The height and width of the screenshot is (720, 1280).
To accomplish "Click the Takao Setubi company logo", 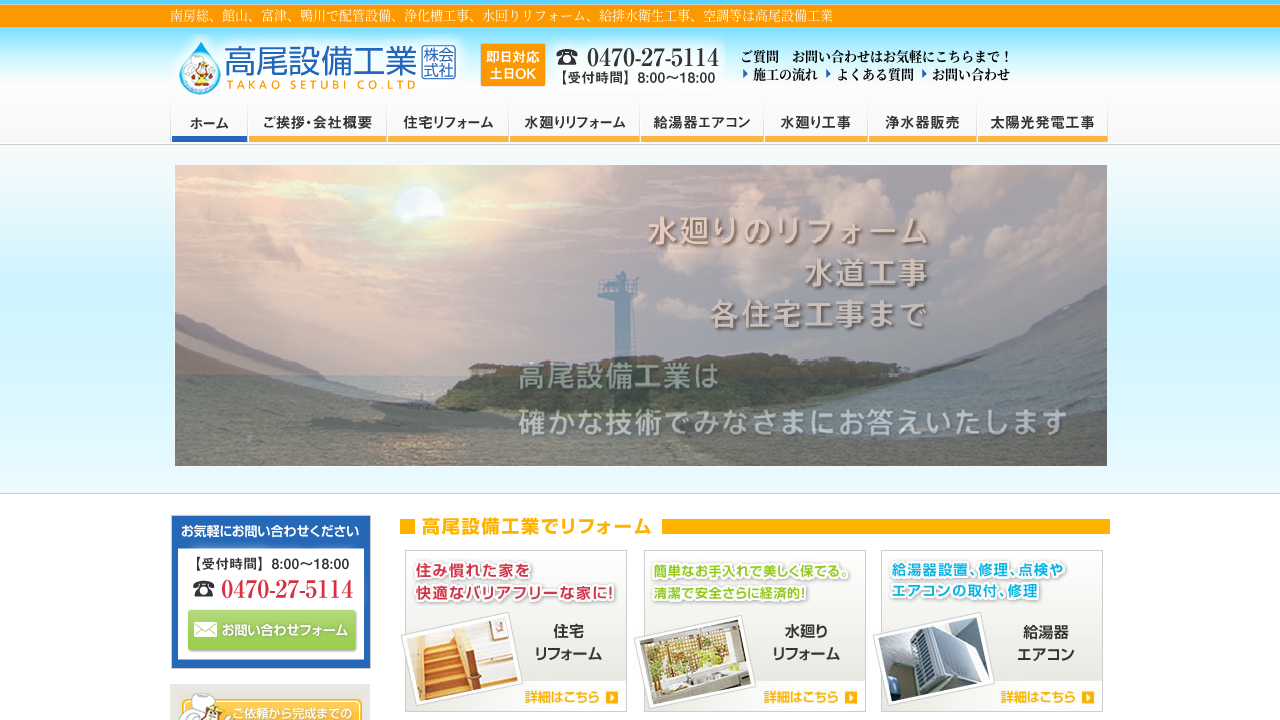I will click(x=316, y=66).
